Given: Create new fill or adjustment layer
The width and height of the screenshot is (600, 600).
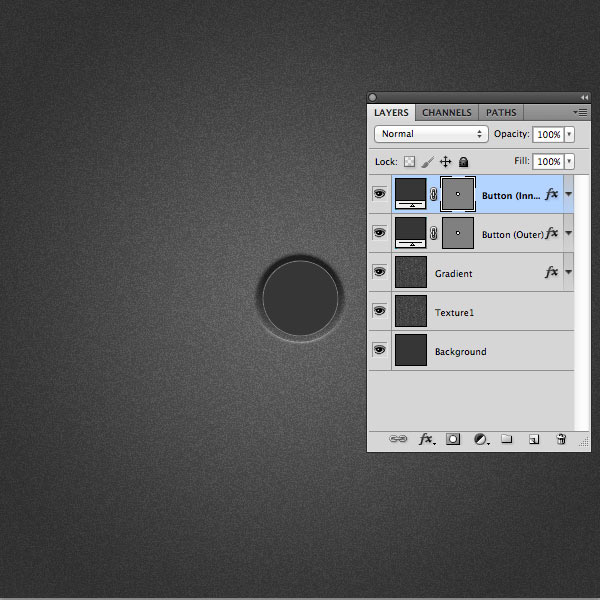Looking at the screenshot, I should click(x=481, y=439).
